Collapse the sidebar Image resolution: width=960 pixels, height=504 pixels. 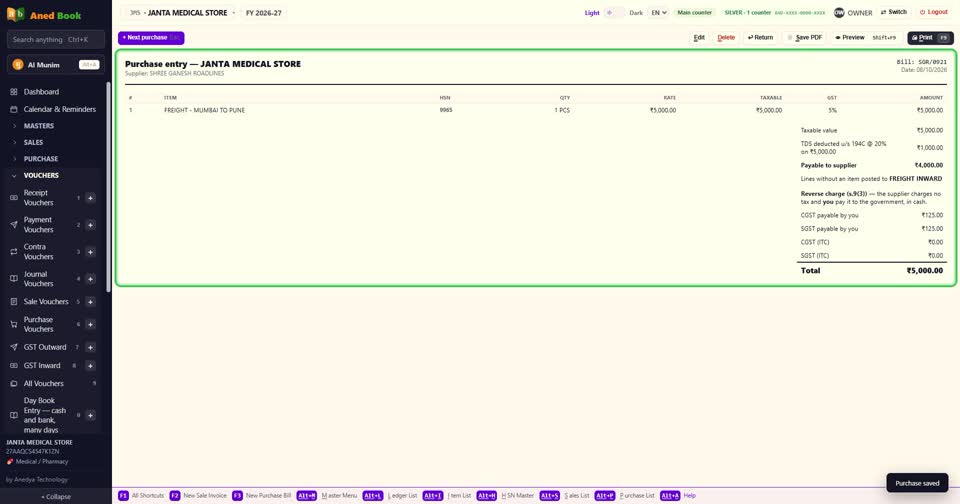(x=56, y=497)
